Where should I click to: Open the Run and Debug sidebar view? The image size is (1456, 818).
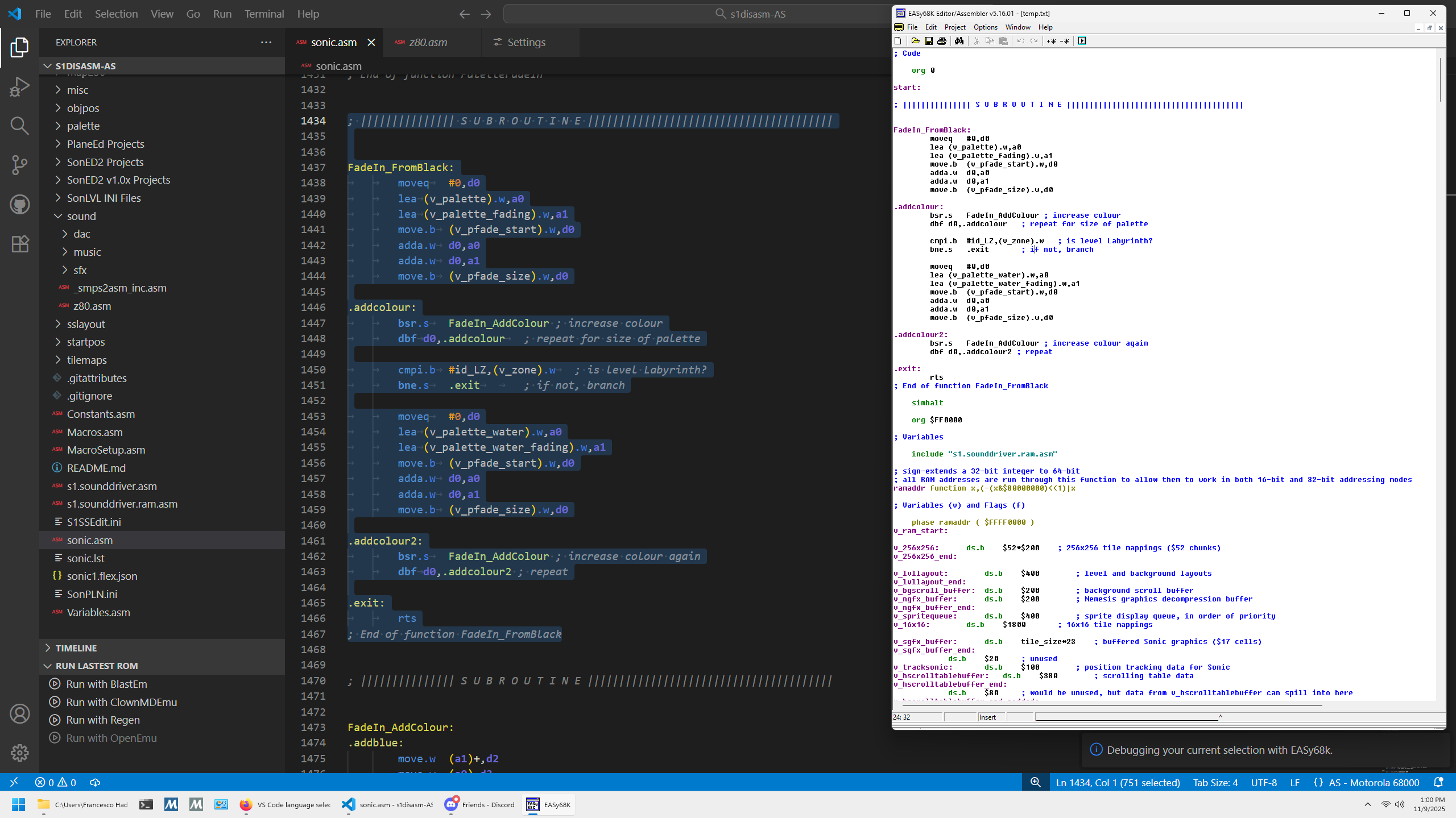19,86
